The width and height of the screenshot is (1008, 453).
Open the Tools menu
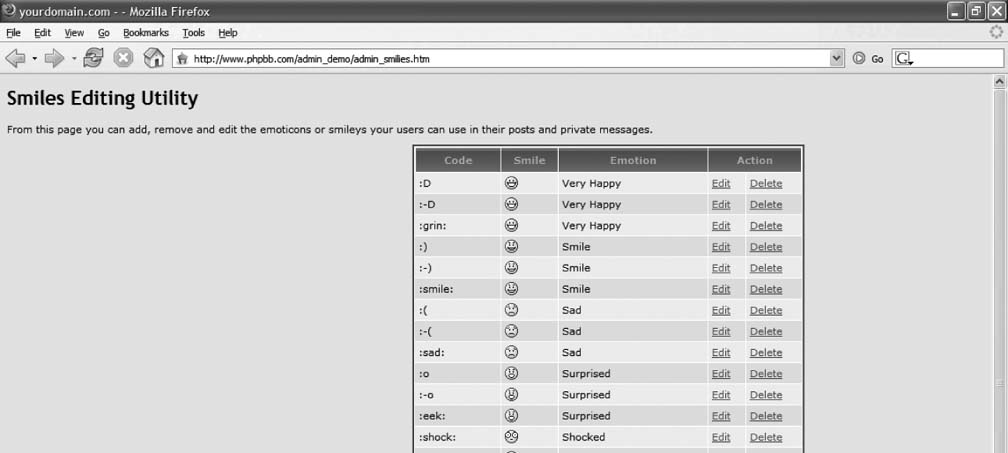(193, 33)
